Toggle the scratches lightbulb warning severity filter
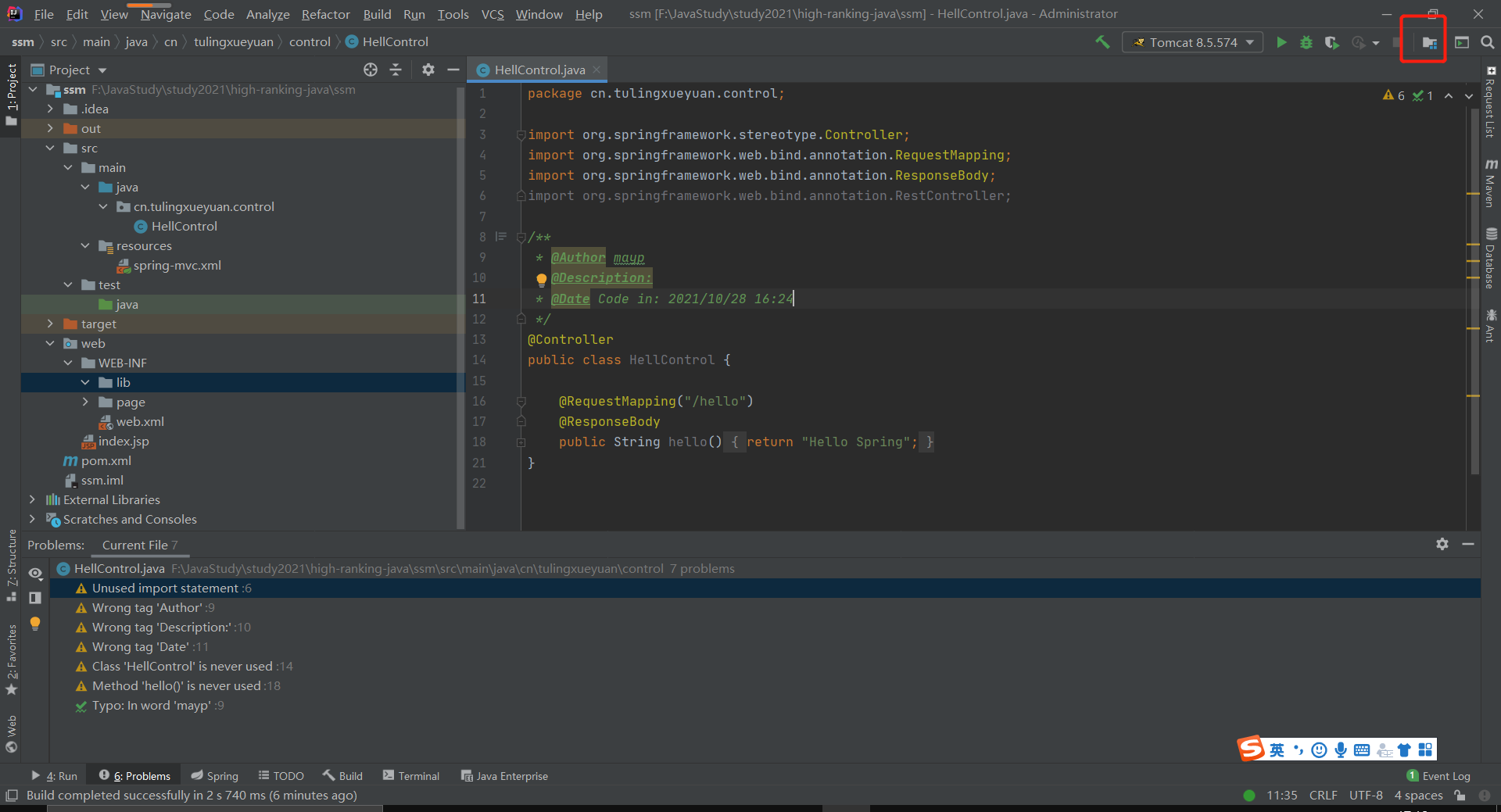The image size is (1501, 812). (x=35, y=624)
